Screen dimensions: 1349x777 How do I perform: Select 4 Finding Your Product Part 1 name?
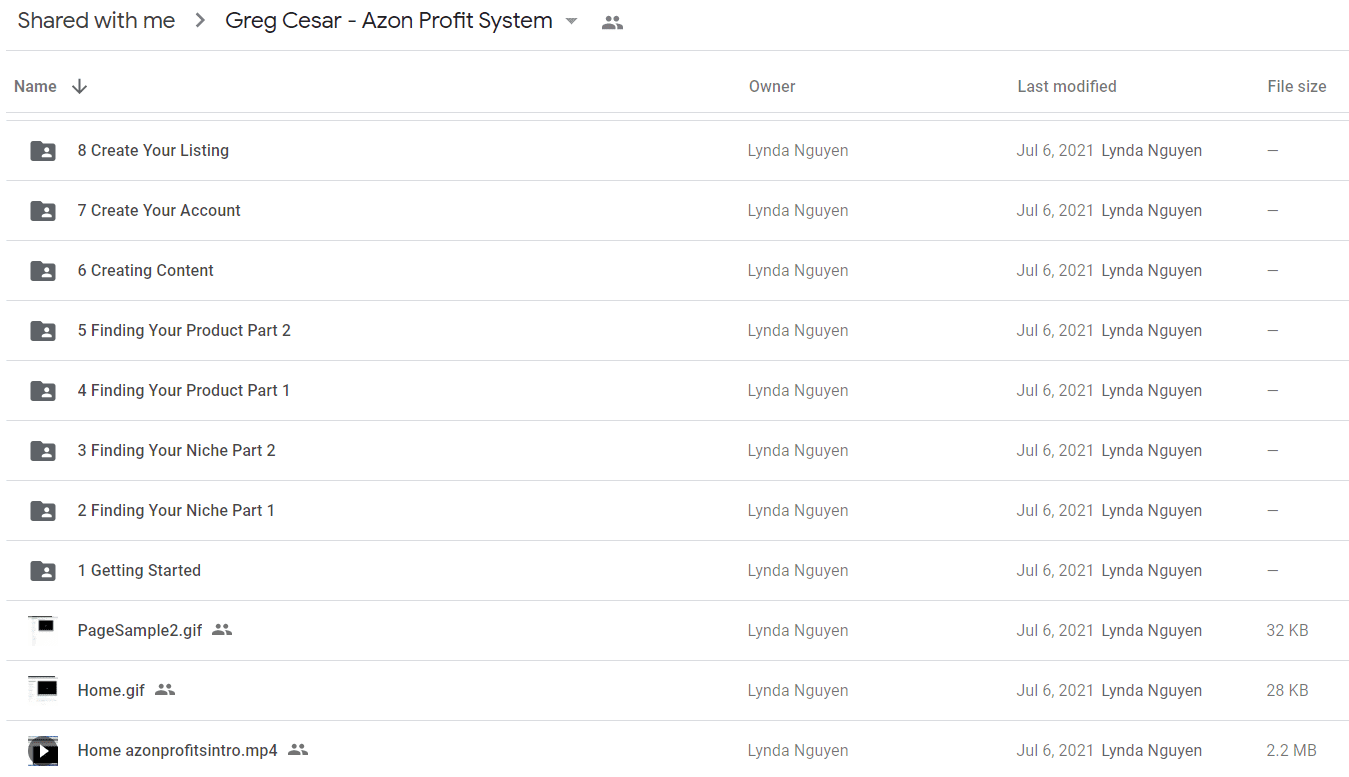[184, 390]
